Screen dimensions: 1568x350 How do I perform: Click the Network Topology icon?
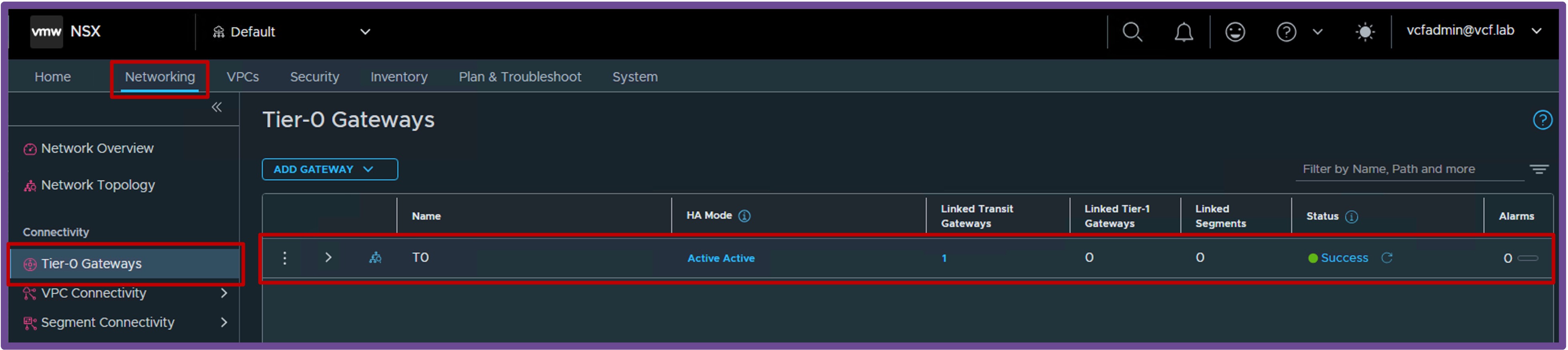coord(30,186)
